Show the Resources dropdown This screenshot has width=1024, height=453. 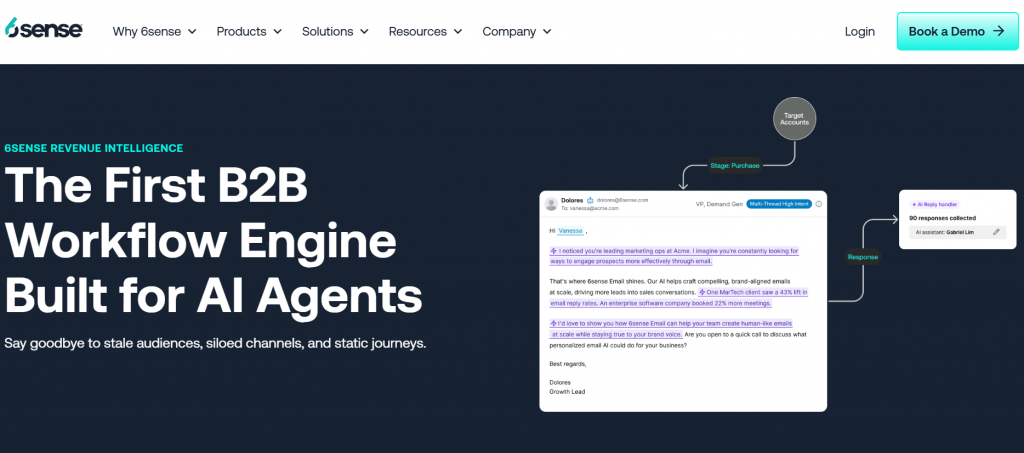(x=425, y=31)
